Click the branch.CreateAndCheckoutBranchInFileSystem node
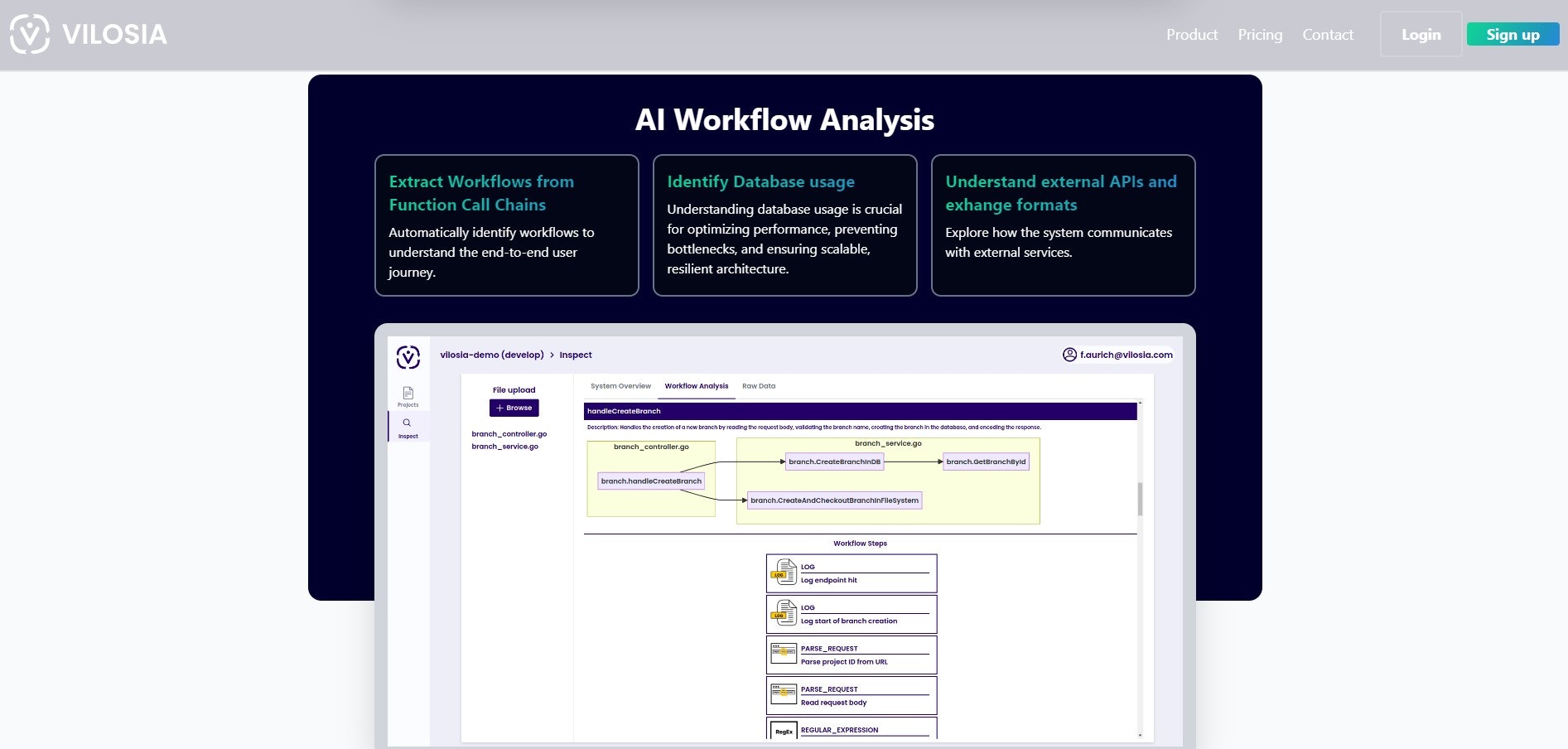The height and width of the screenshot is (749, 1568). coord(835,500)
